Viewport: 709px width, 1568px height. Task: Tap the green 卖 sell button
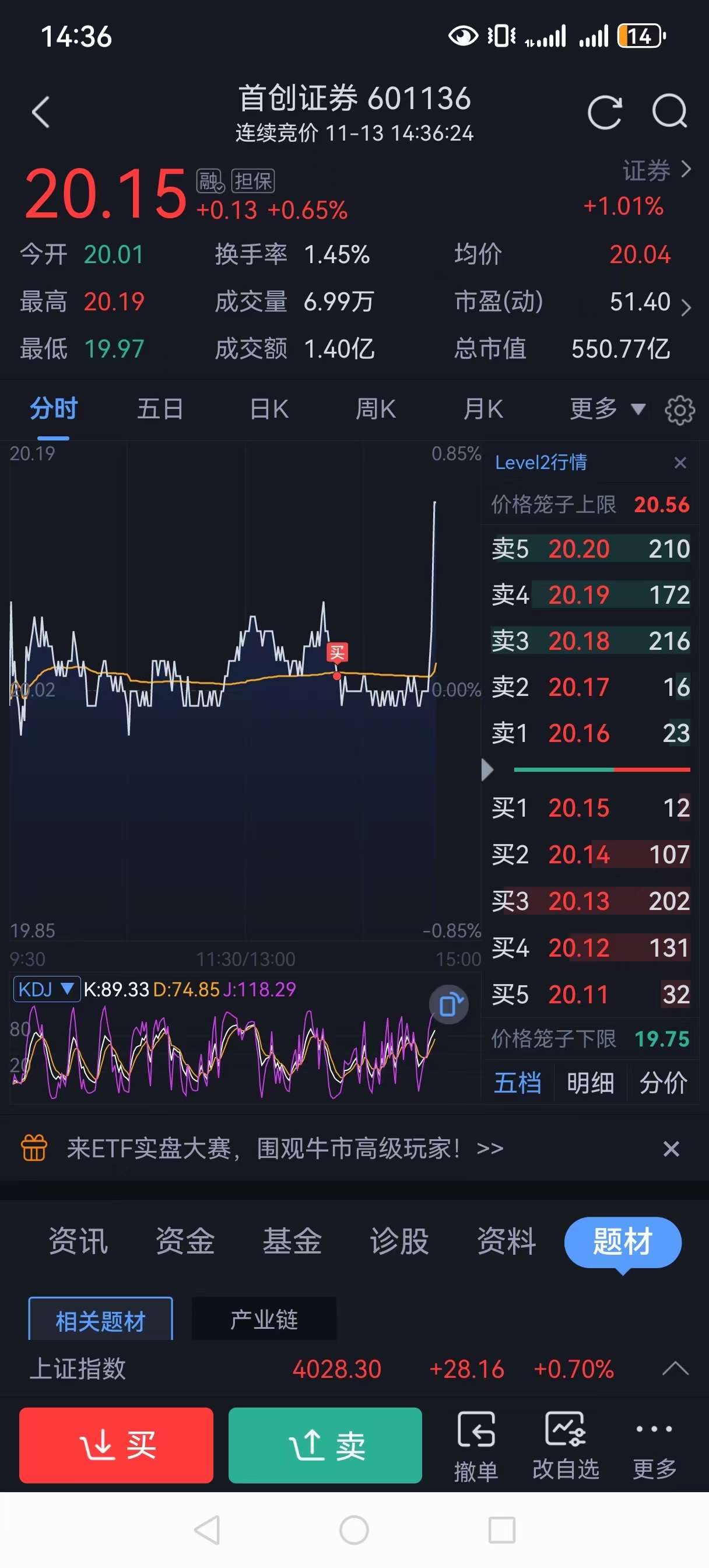pyautogui.click(x=325, y=1445)
